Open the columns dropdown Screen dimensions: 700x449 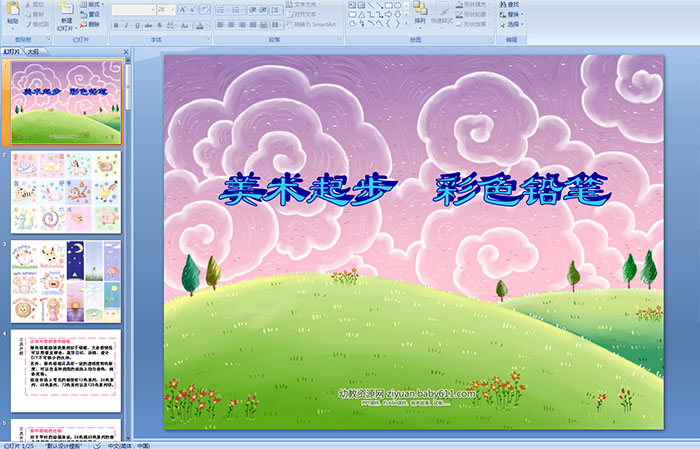coord(277,25)
